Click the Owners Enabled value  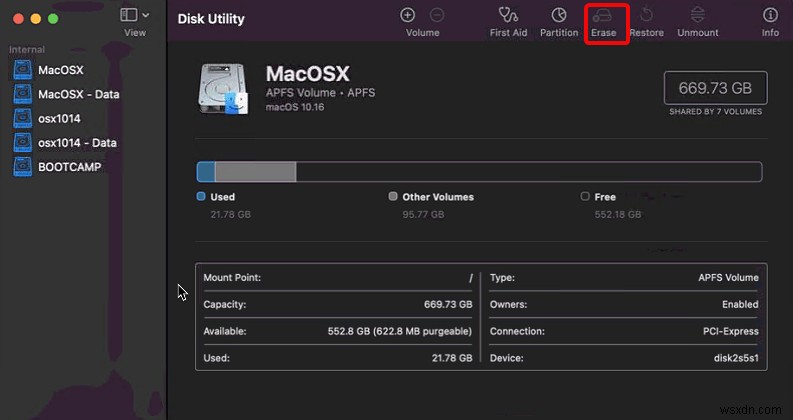pos(740,305)
